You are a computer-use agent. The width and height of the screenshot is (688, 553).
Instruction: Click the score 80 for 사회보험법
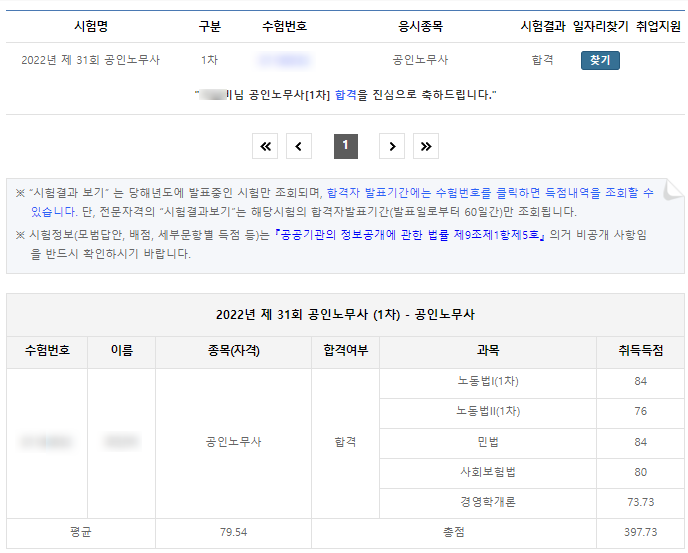point(641,472)
